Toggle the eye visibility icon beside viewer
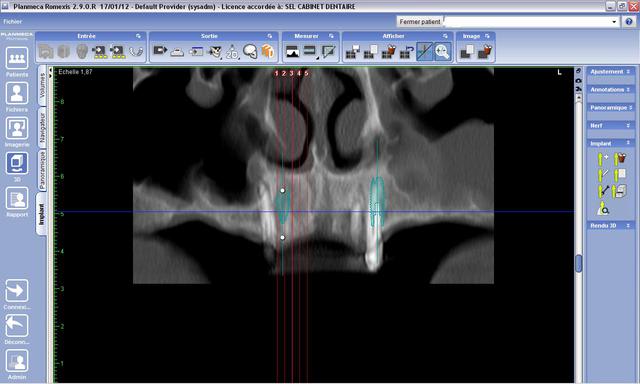 coord(578,80)
